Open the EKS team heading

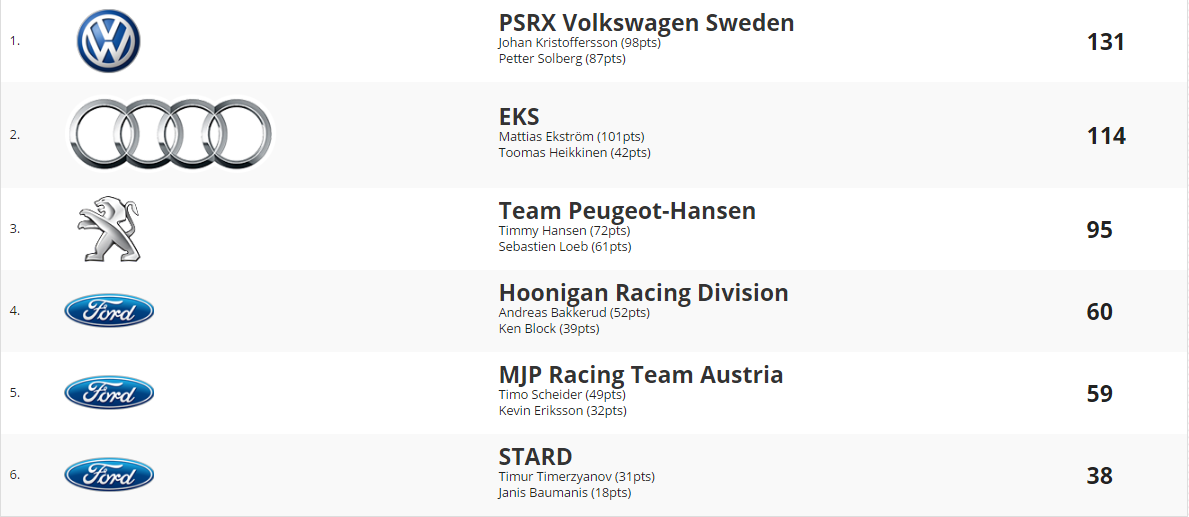coord(519,117)
